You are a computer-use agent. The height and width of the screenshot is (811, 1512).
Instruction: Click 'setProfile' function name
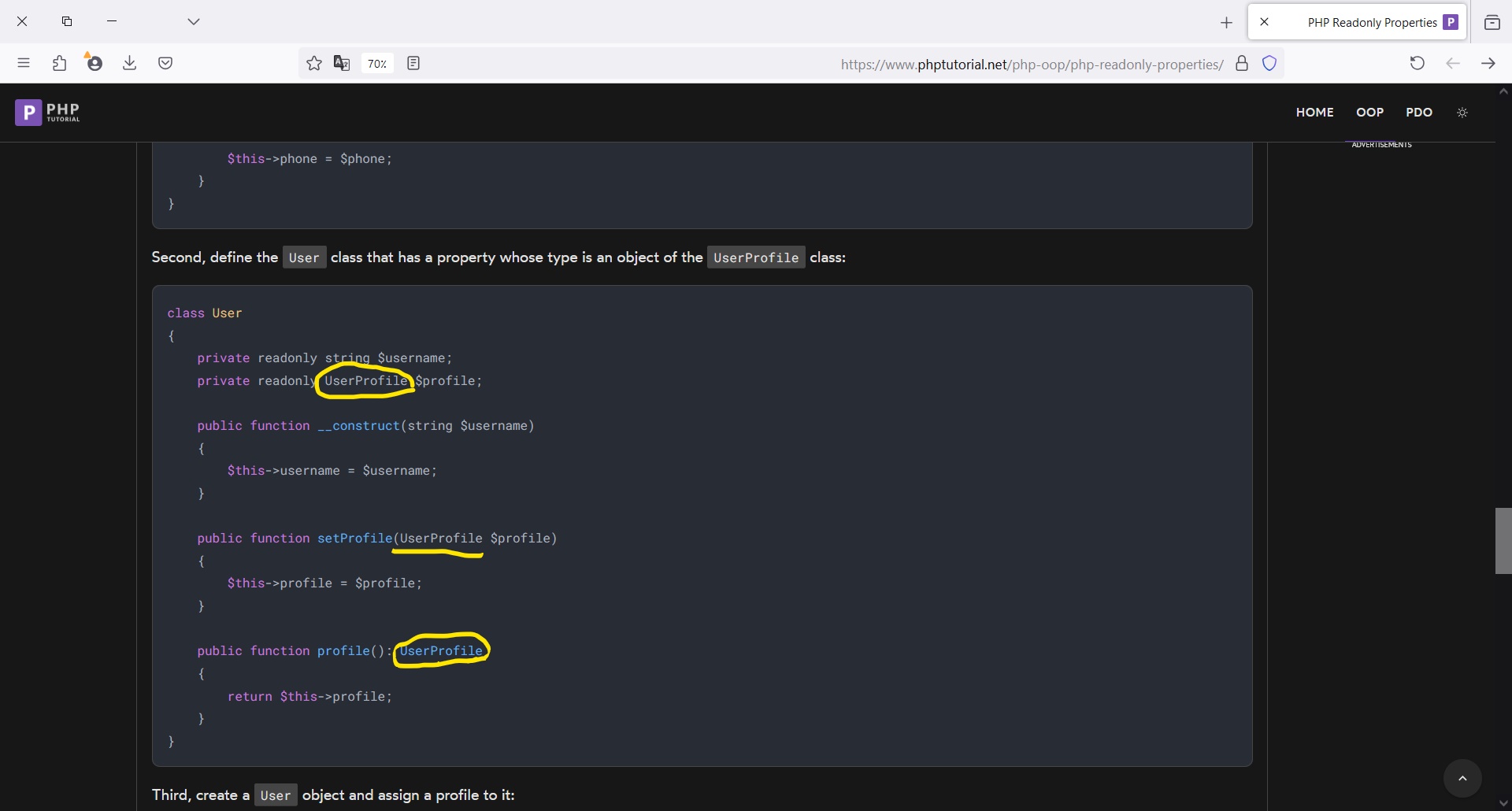tap(354, 539)
